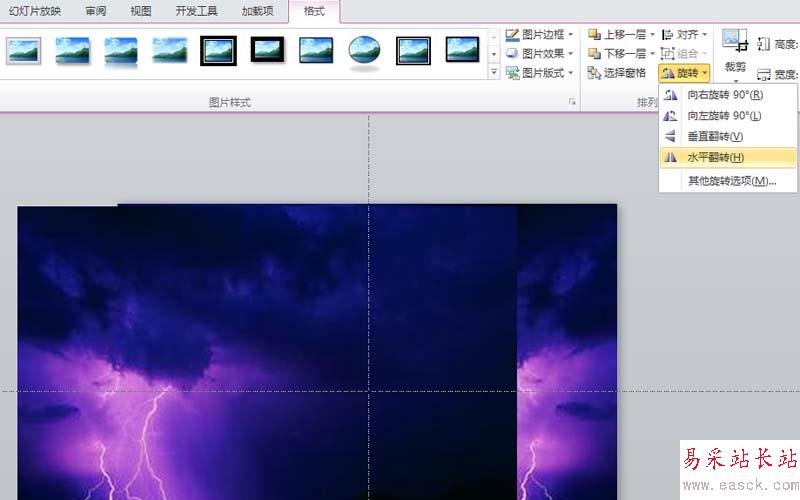800x500 pixels.
Task: Open the 选择窗格 pane
Action: [617, 73]
